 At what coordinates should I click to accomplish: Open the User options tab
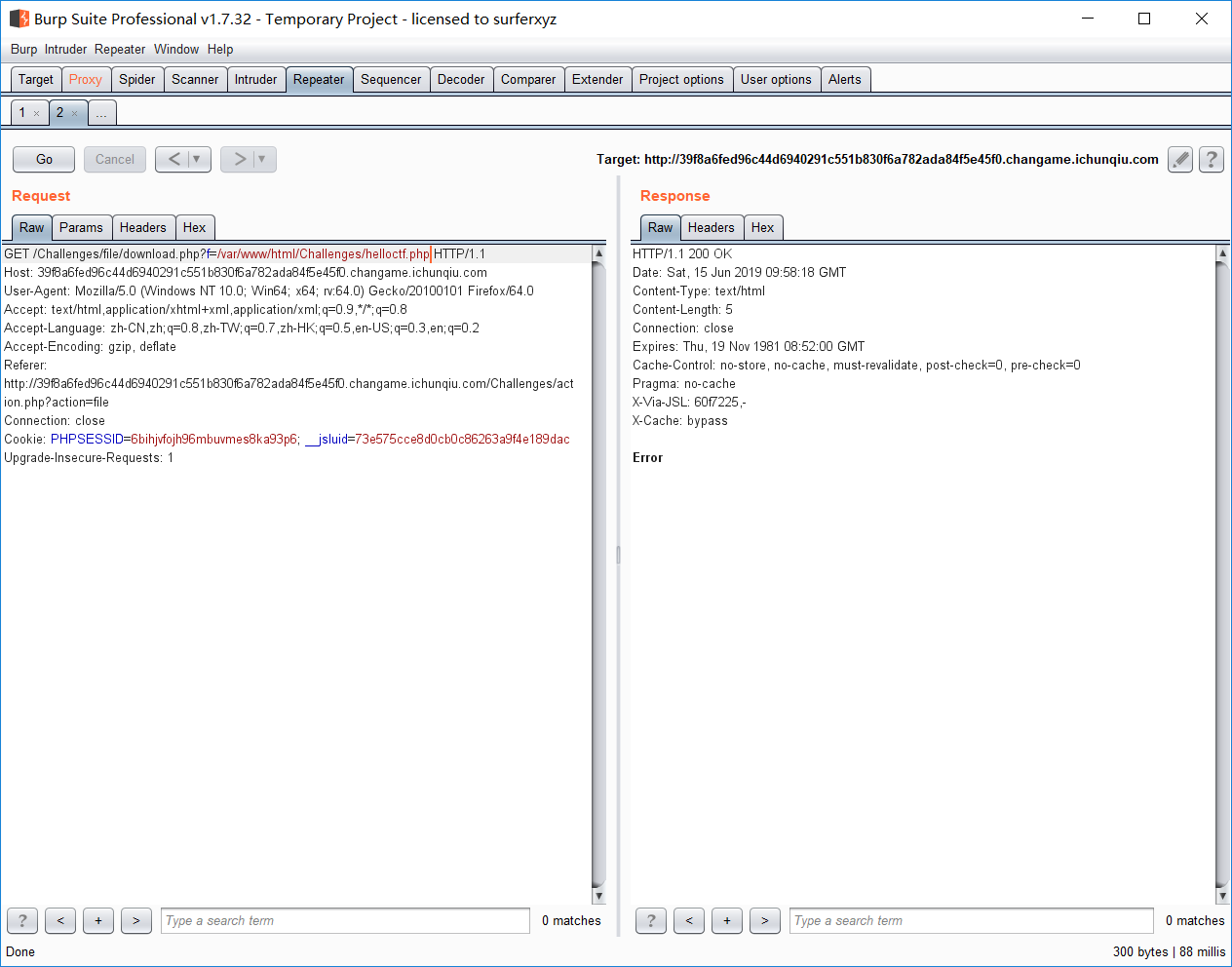click(776, 80)
